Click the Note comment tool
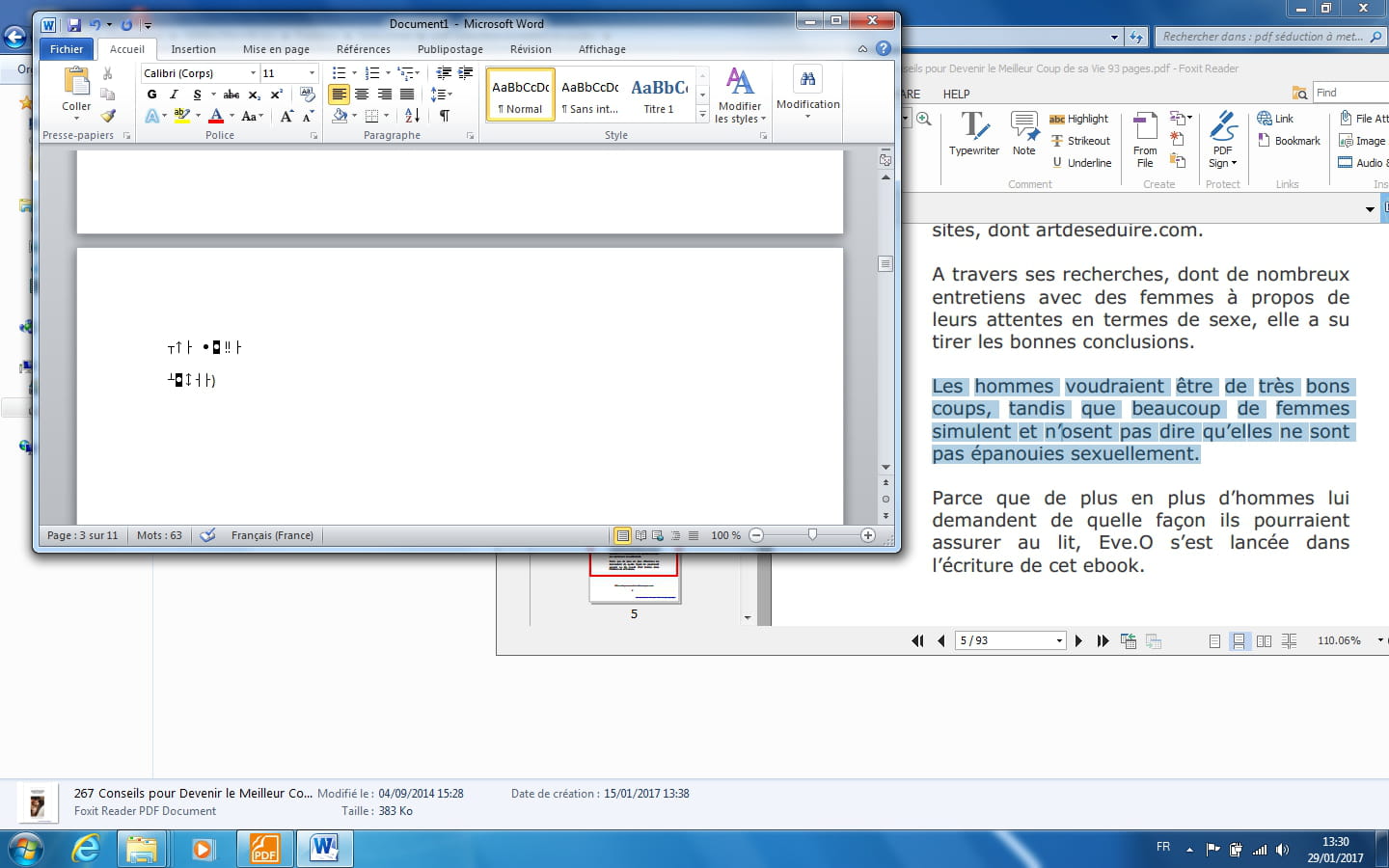 (1023, 133)
